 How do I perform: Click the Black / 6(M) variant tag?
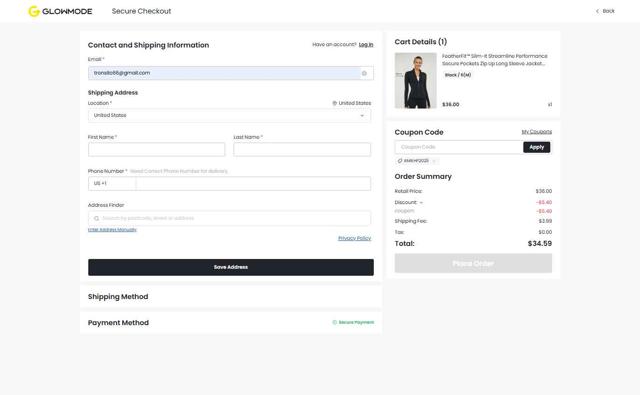458,75
